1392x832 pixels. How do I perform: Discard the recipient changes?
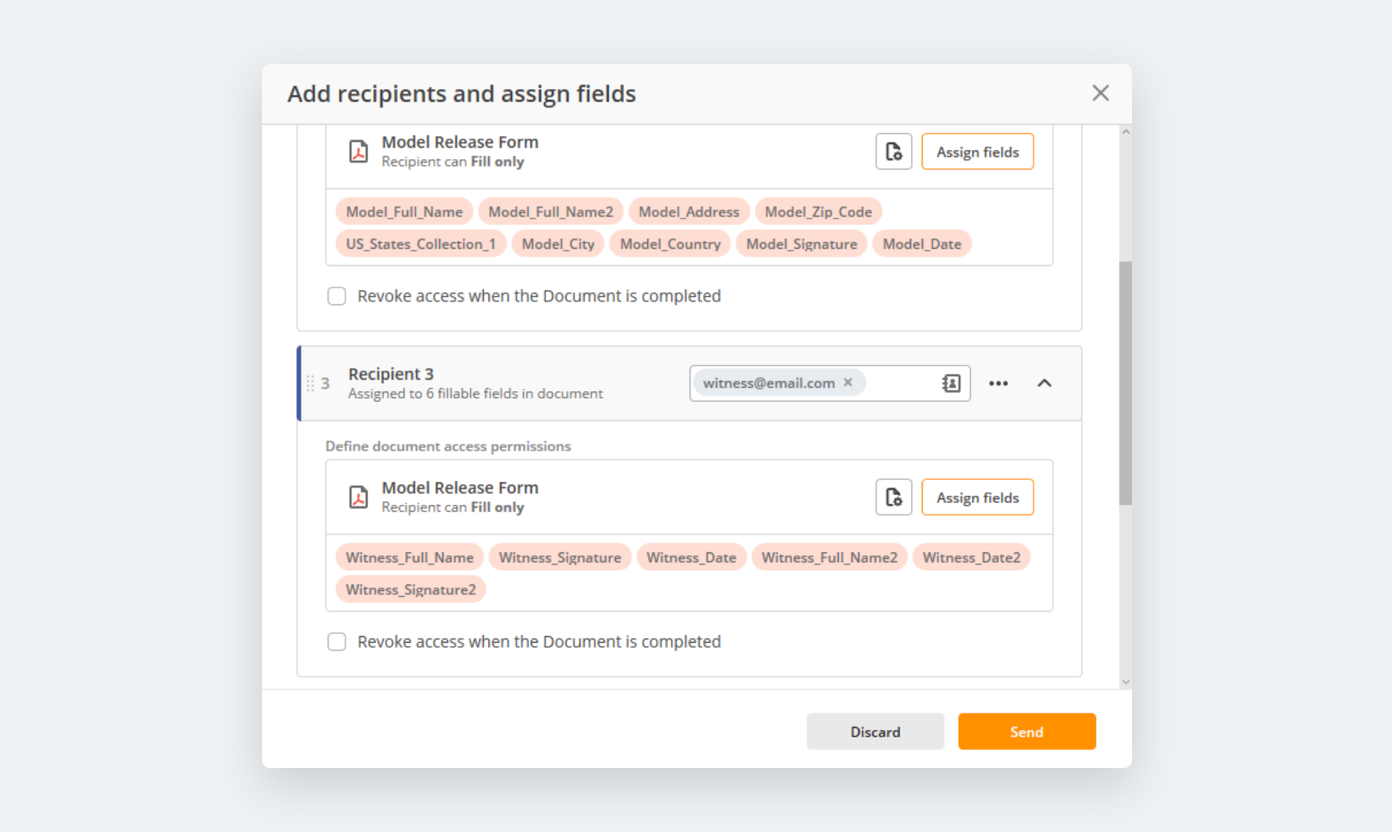(875, 731)
